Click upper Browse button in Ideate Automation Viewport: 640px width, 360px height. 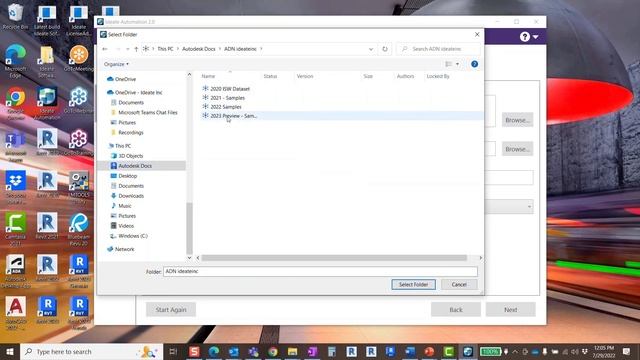518,120
